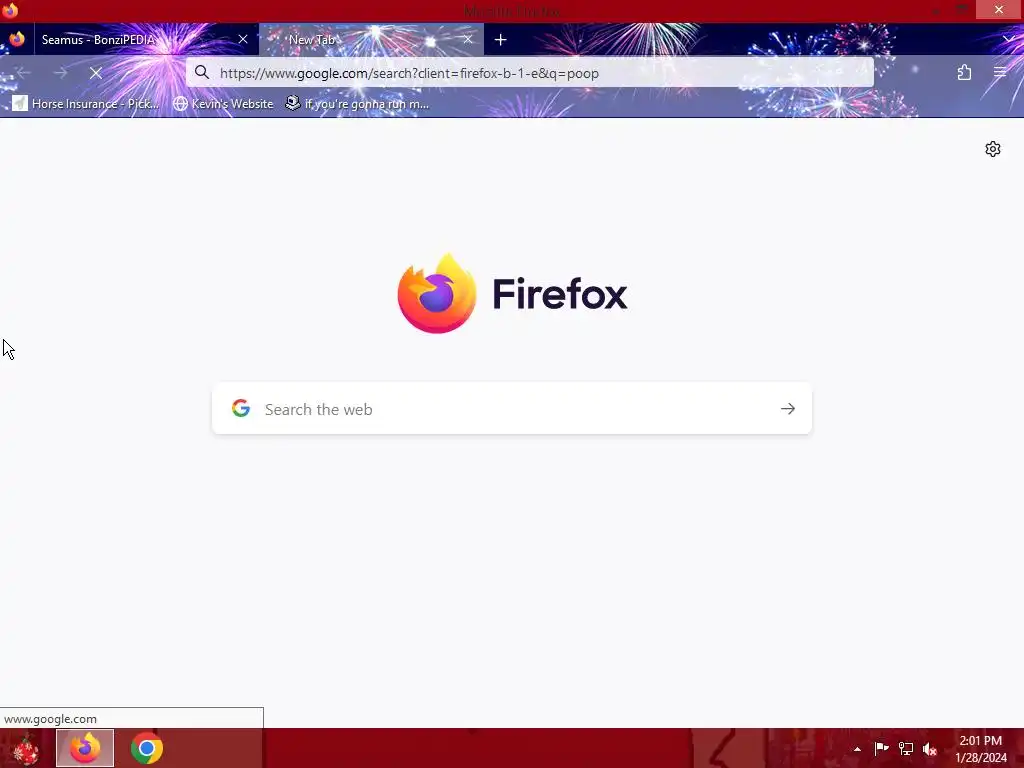Image resolution: width=1024 pixels, height=768 pixels.
Task: Focus the Search the web box
Action: coord(511,409)
